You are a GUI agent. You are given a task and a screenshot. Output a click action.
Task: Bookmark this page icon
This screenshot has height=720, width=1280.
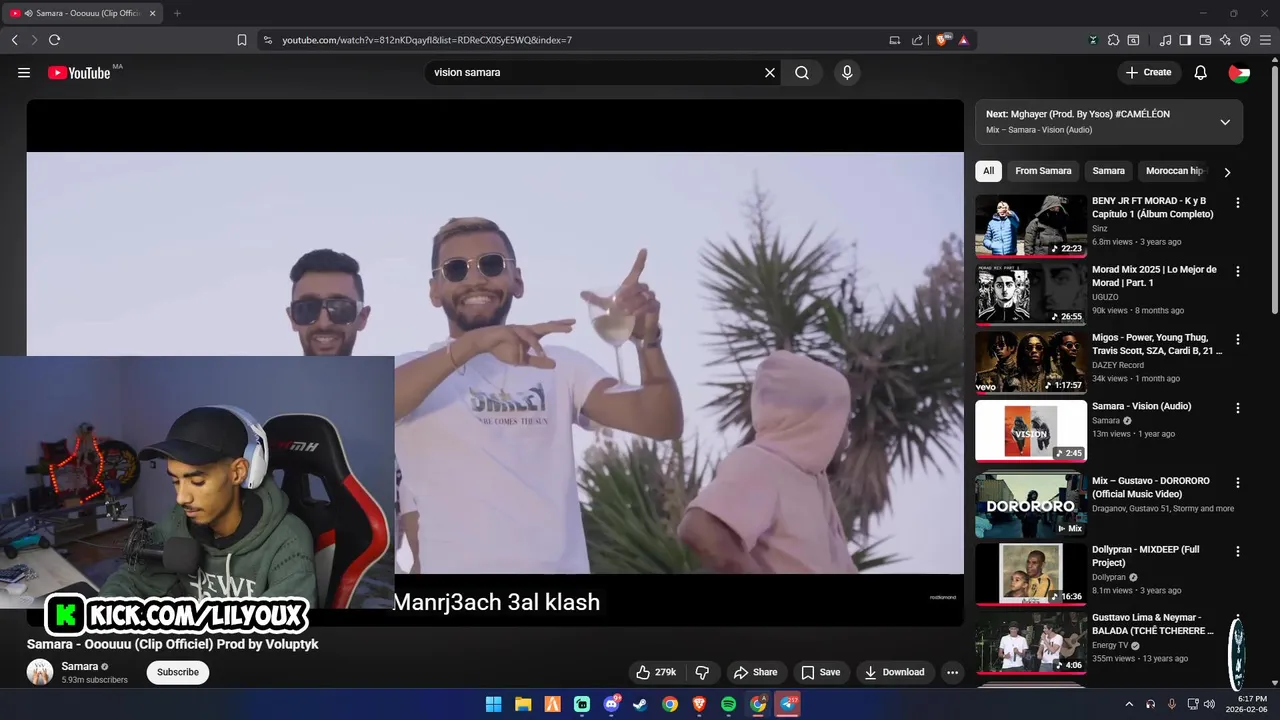click(x=242, y=40)
